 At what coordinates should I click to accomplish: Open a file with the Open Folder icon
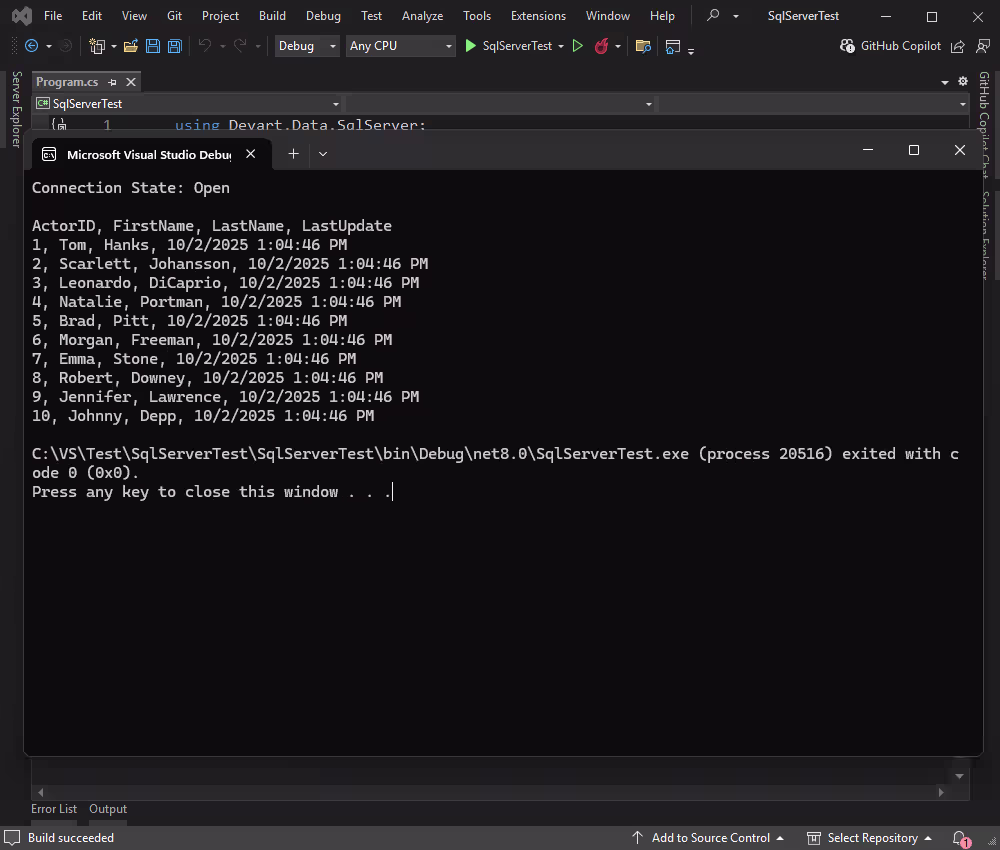pos(131,46)
